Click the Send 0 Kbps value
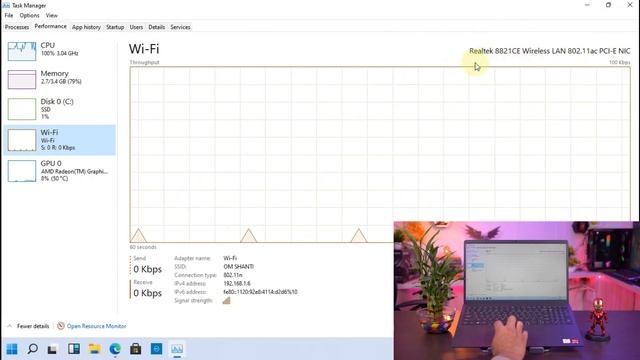This screenshot has width=640, height=360. (148, 269)
